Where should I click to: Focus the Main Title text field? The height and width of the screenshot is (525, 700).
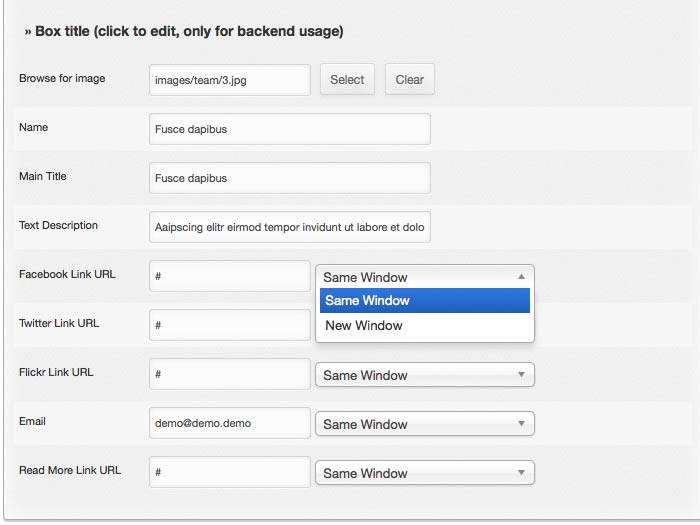pyautogui.click(x=289, y=178)
